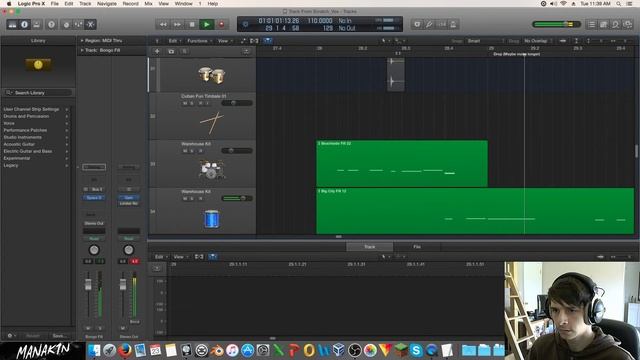Click the bongo drums track icon
Viewport: 640px width, 360px height.
tap(211, 76)
